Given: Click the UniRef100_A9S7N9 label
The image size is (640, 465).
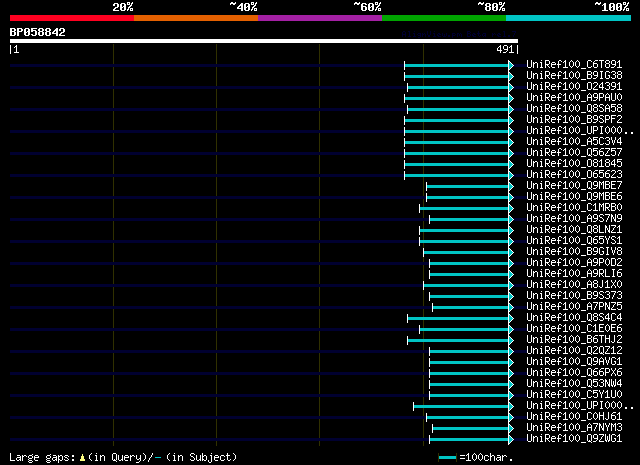Looking at the screenshot, I should [x=574, y=219].
